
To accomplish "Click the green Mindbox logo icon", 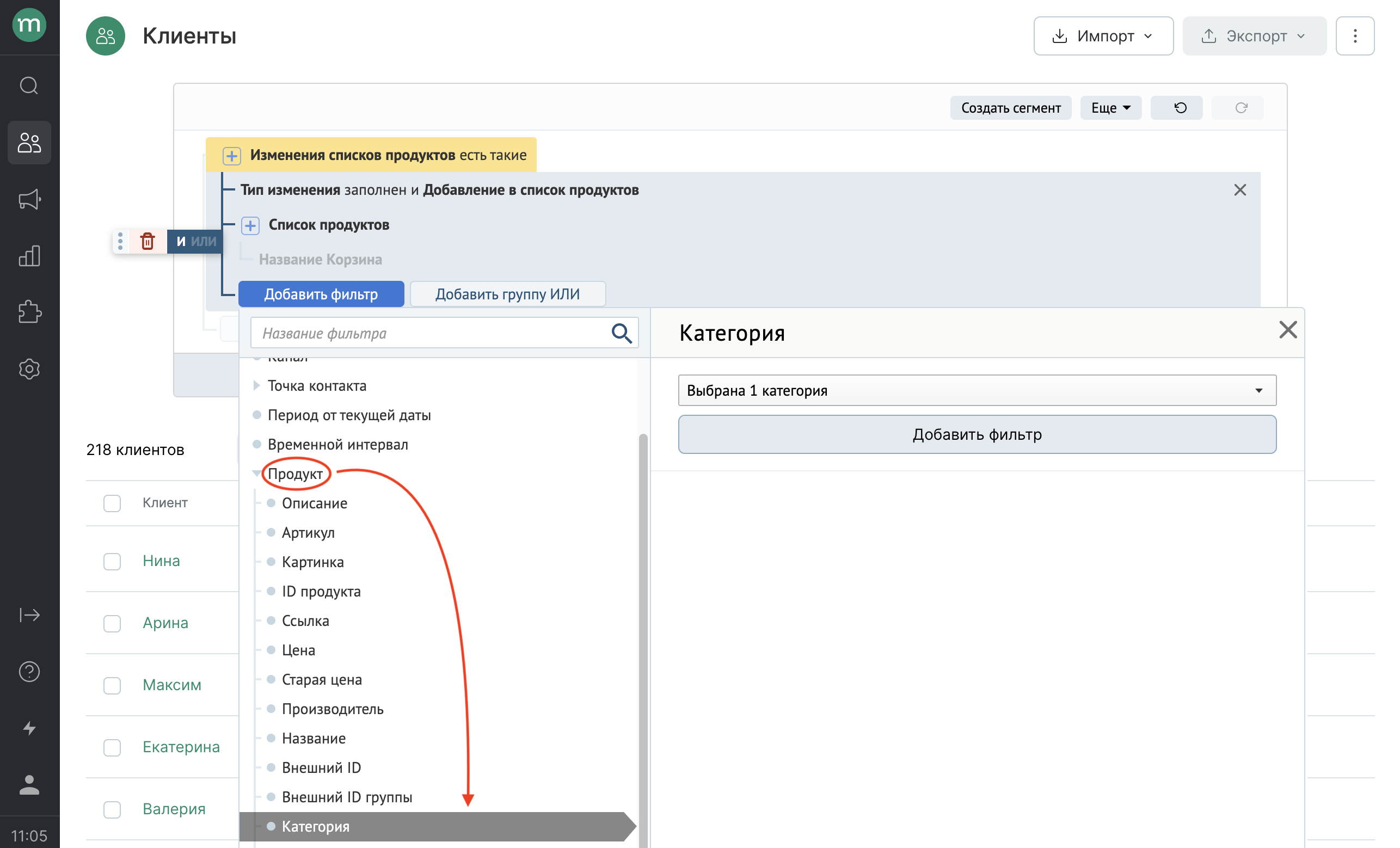I will [x=29, y=25].
